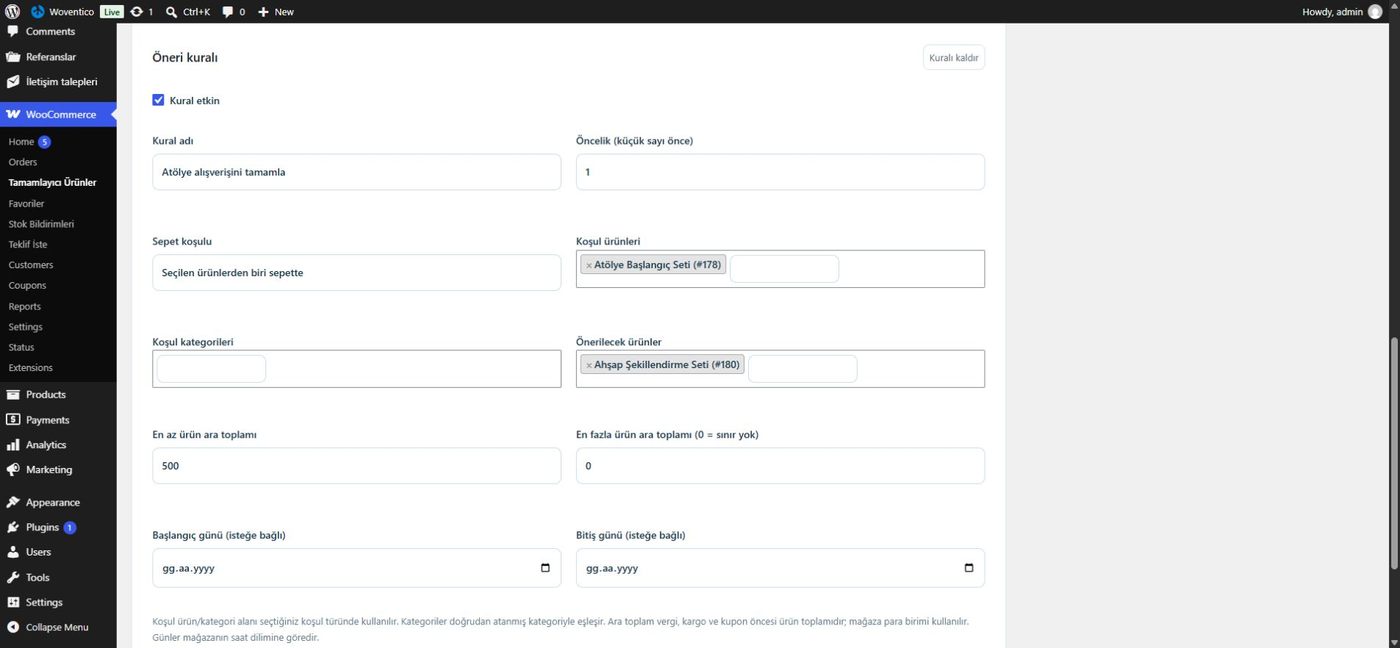Collapse the admin sidebar menu

point(58,627)
